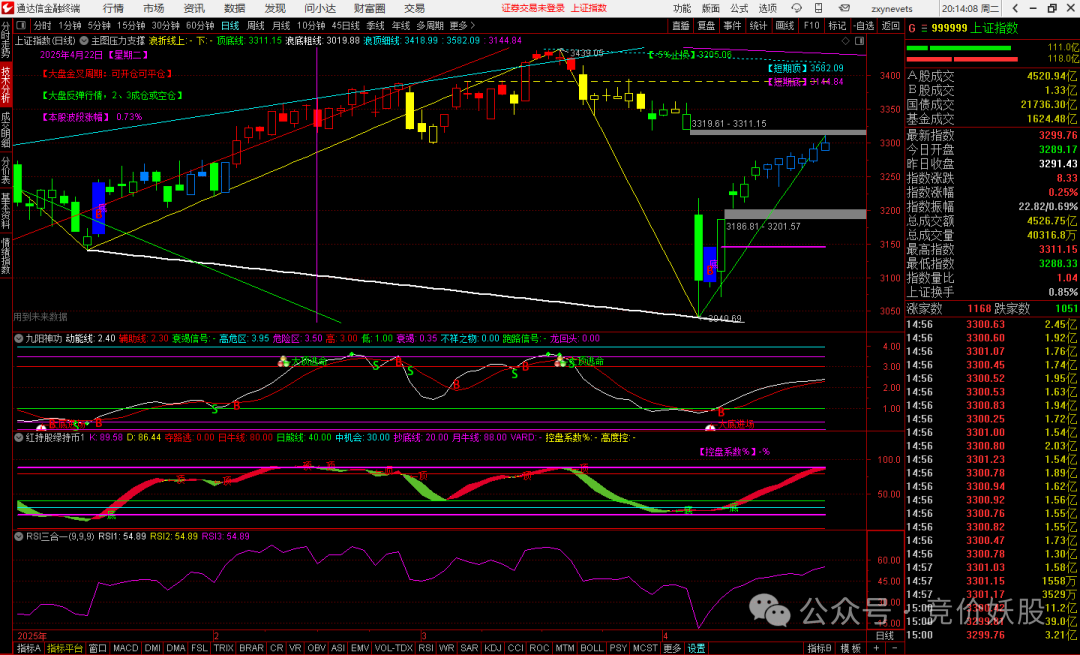Click the 大顶逃命 signal icon on indicator

pyautogui.click(x=285, y=361)
